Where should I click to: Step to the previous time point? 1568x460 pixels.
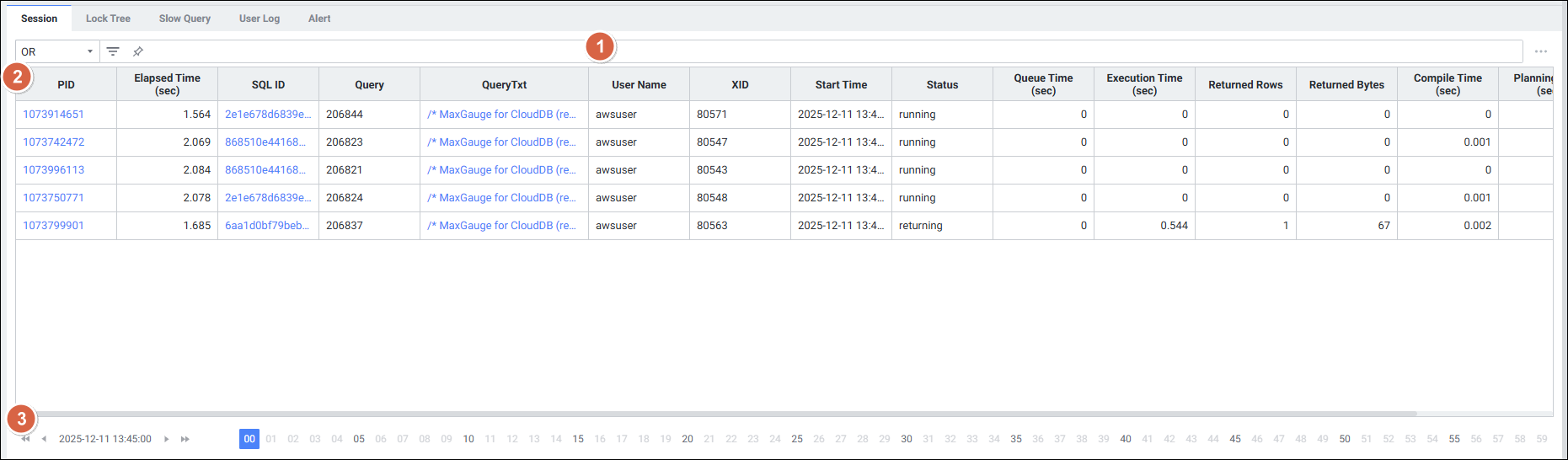[44, 439]
